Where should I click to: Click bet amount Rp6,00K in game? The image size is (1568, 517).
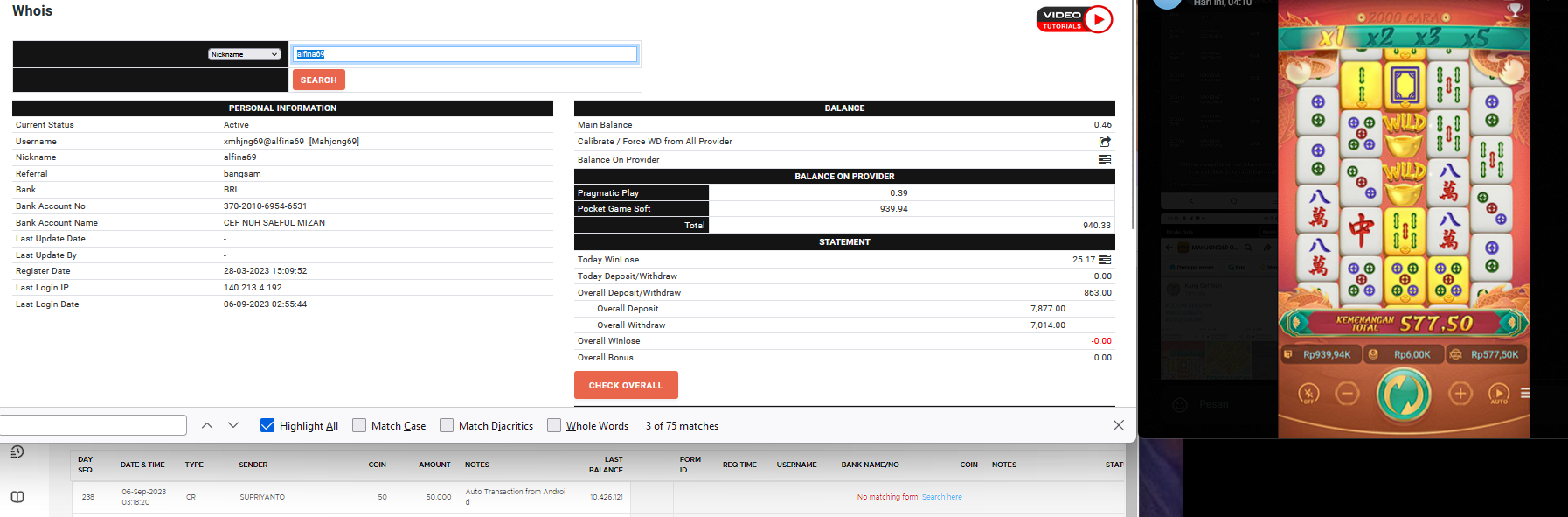pos(1402,354)
